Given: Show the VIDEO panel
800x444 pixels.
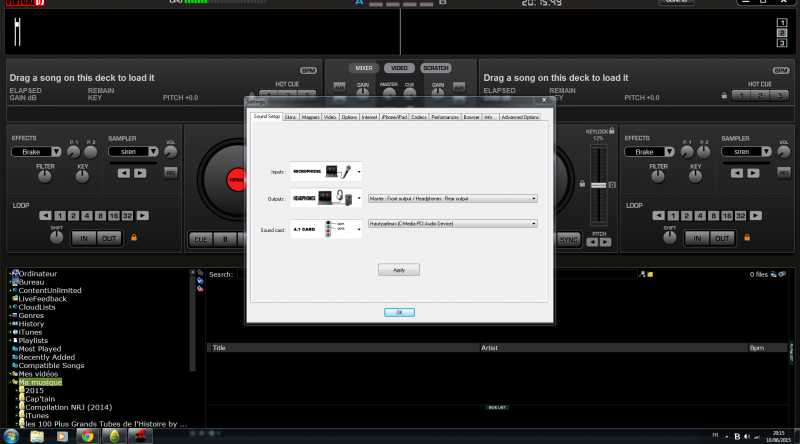Looking at the screenshot, I should 399,68.
